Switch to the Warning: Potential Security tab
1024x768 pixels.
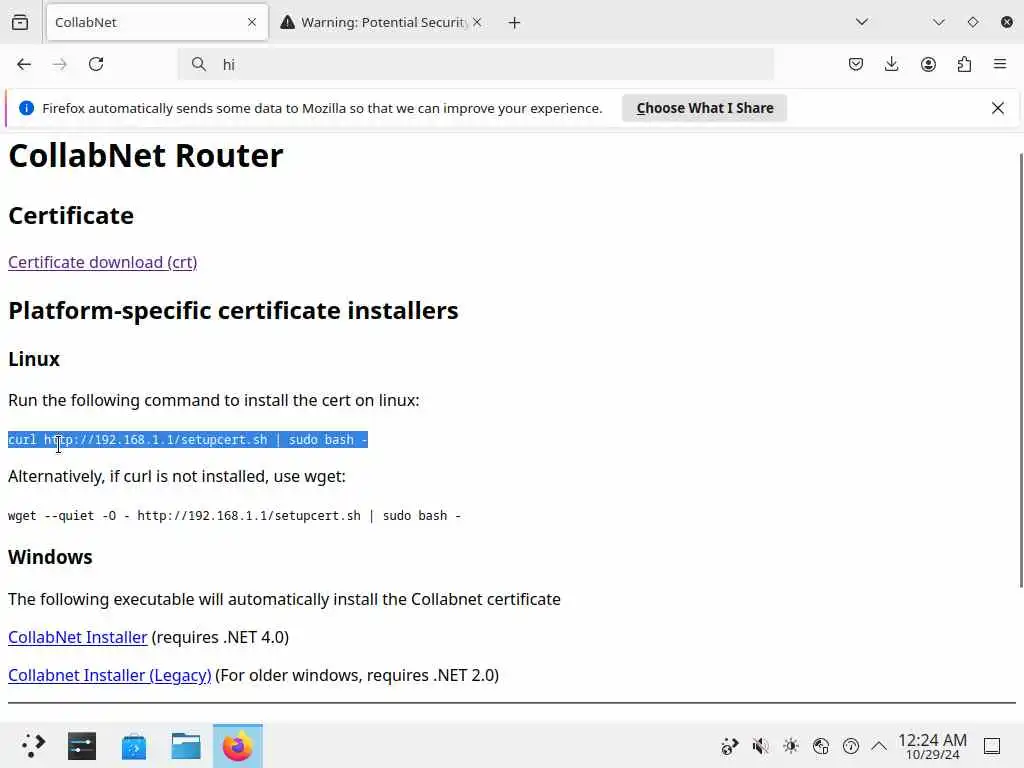383,22
